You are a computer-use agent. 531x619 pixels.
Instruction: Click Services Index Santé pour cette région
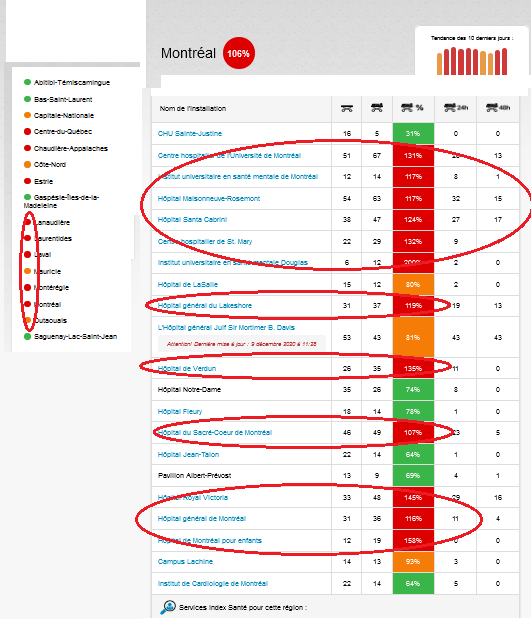tap(243, 608)
